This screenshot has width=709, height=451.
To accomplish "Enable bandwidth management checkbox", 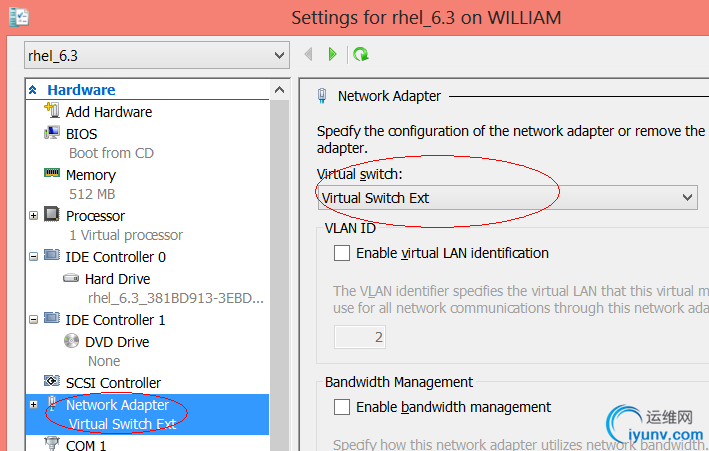I will (342, 407).
